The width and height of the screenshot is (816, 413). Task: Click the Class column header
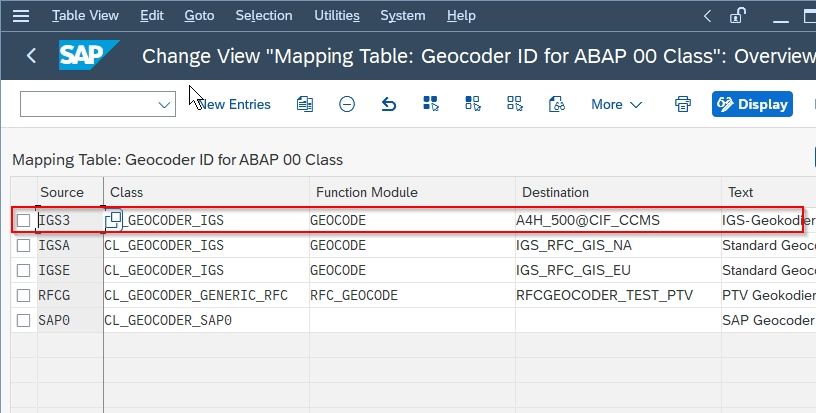click(207, 192)
